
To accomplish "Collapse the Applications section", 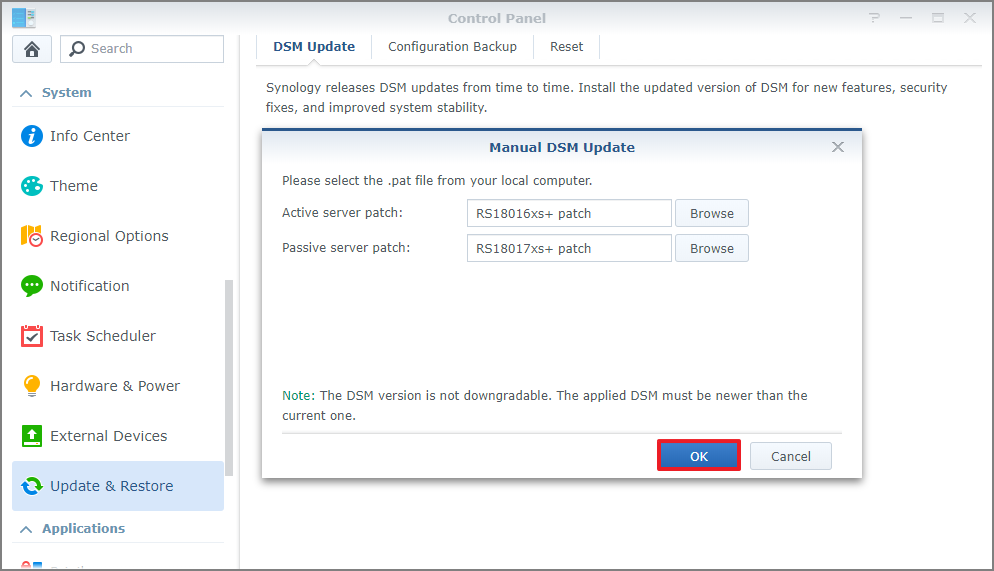I will point(26,529).
